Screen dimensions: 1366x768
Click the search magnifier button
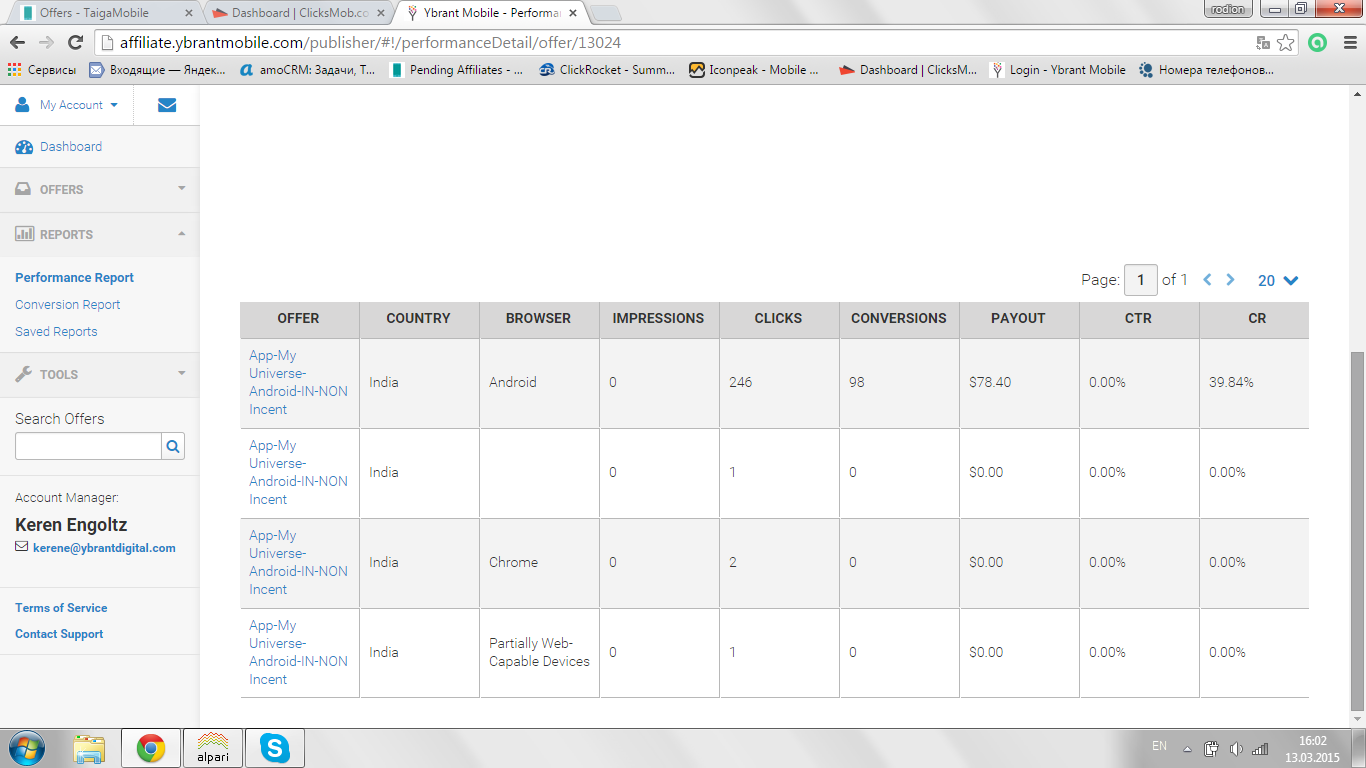173,446
